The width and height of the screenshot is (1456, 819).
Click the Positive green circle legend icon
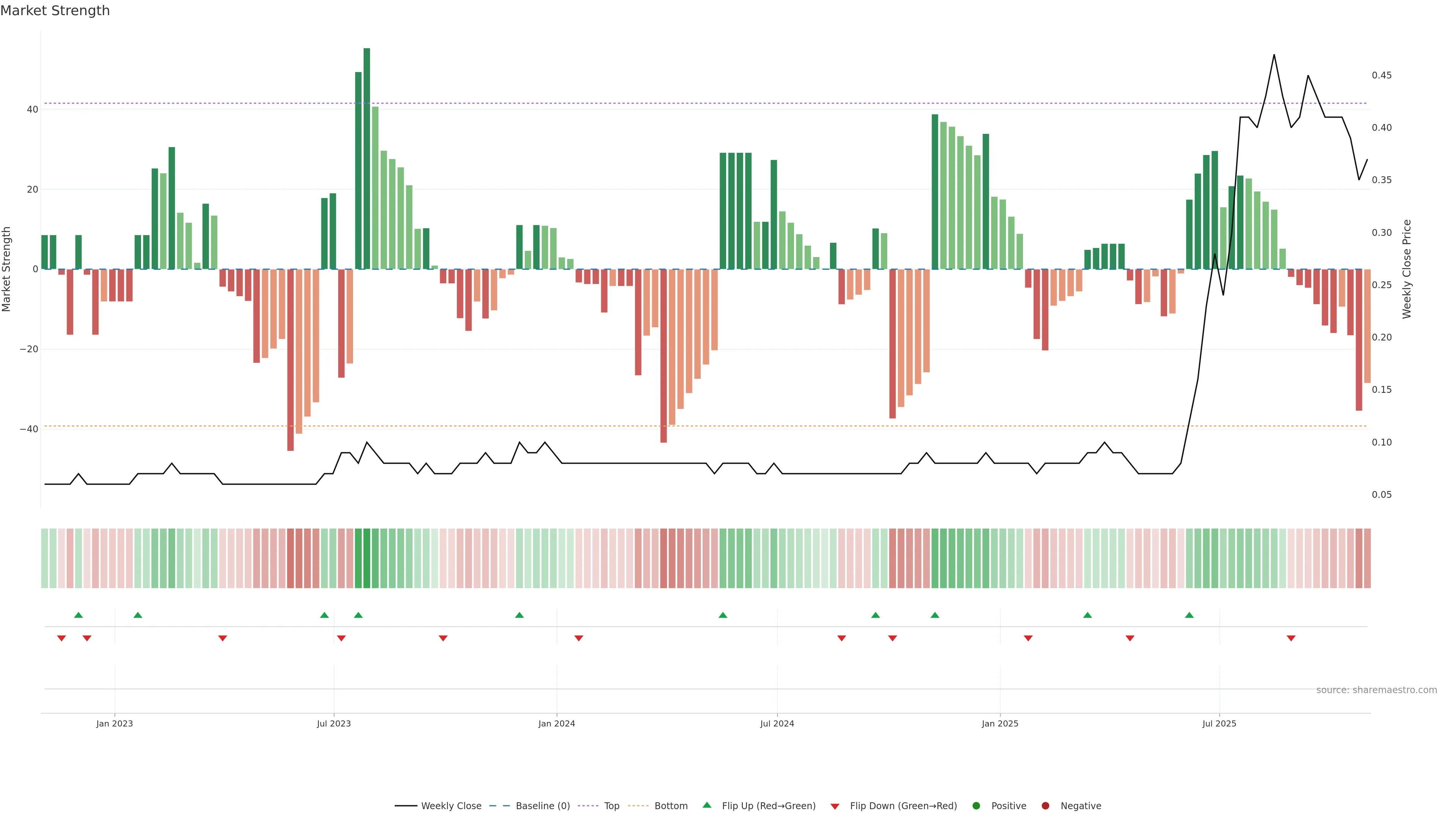976,806
